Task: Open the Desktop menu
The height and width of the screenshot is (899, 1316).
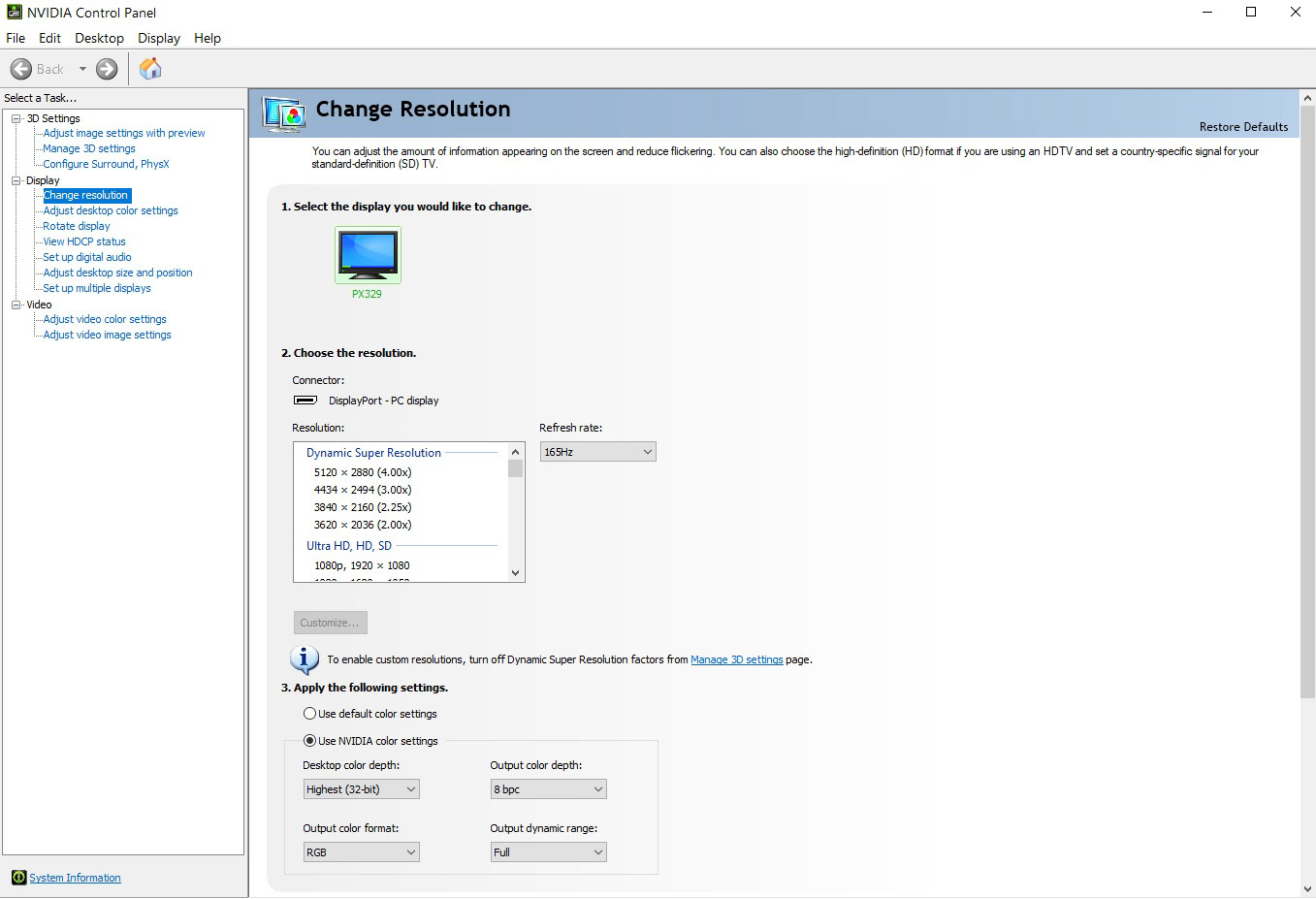Action: click(x=99, y=38)
